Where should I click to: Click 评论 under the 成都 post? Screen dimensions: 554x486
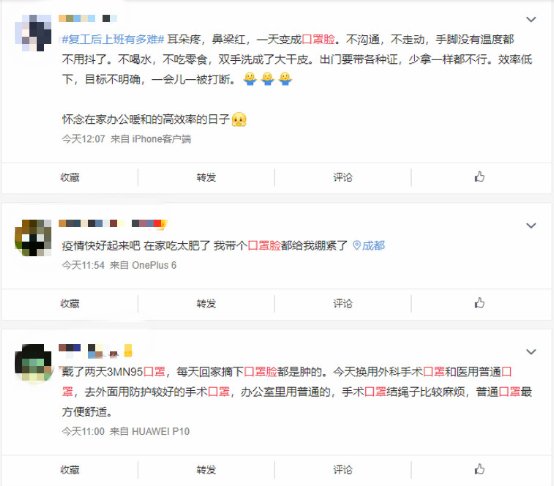click(x=343, y=303)
